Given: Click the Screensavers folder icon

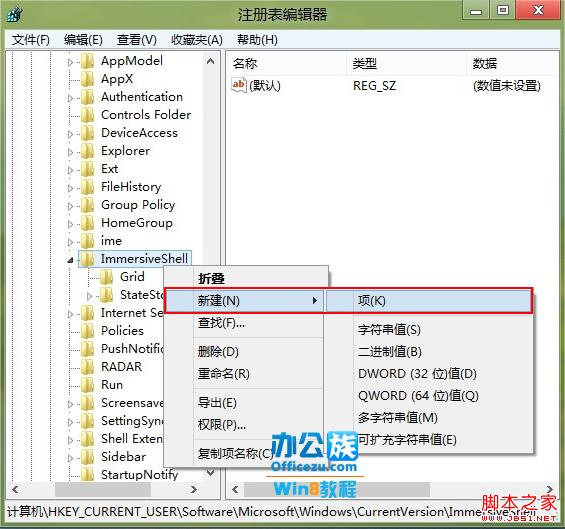Looking at the screenshot, I should (88, 403).
